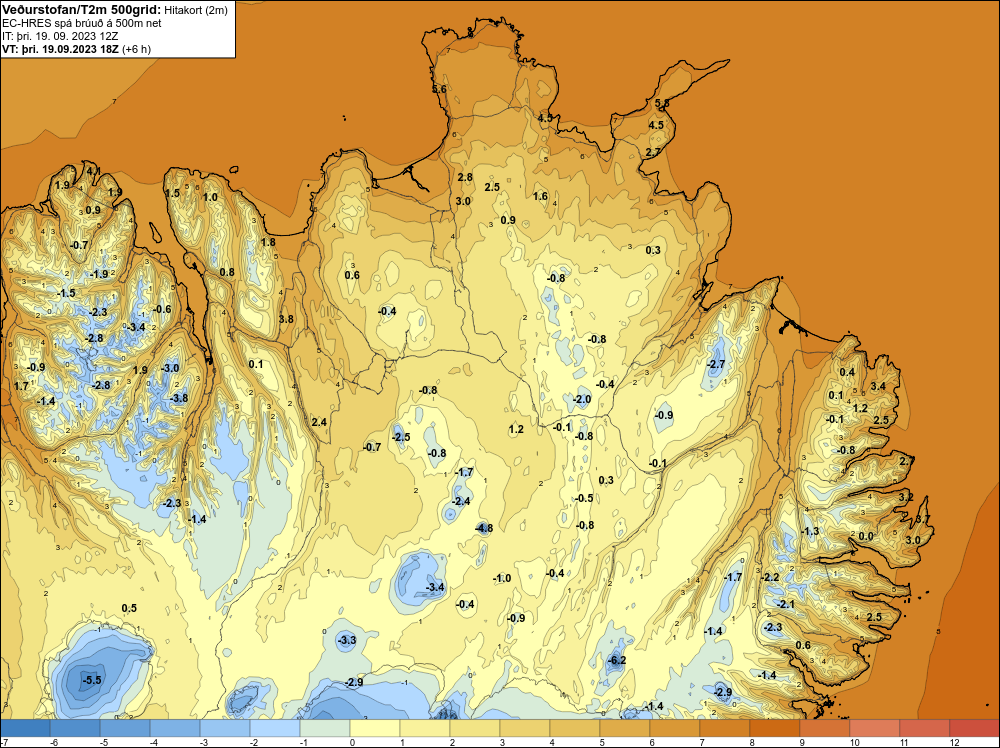Click the '5.6' coastal temperature value

(439, 89)
